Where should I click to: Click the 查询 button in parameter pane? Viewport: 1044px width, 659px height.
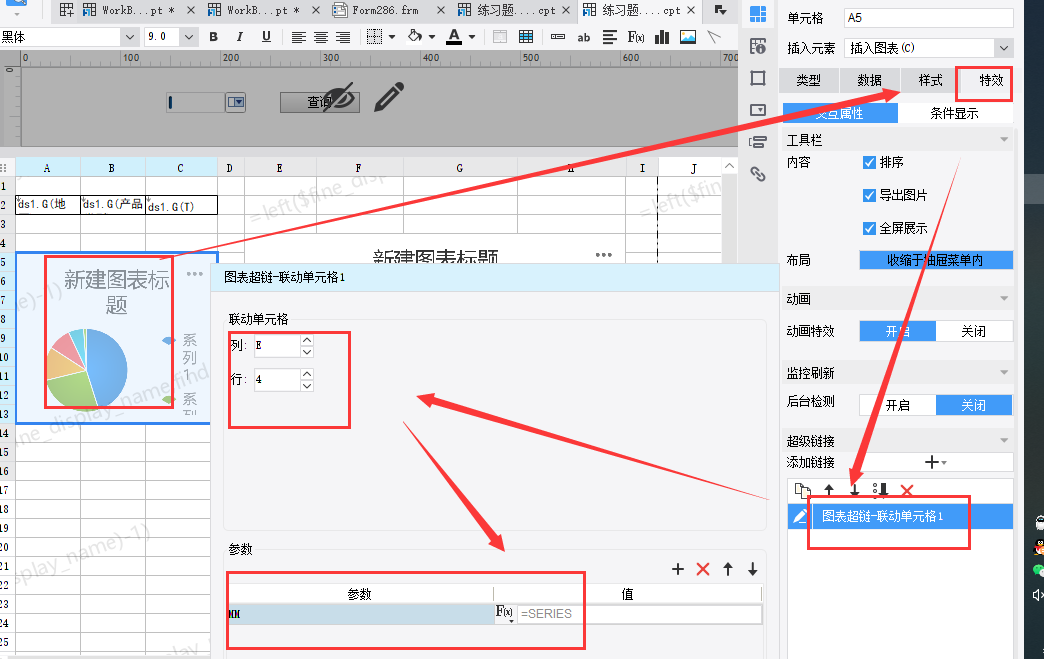(320, 103)
